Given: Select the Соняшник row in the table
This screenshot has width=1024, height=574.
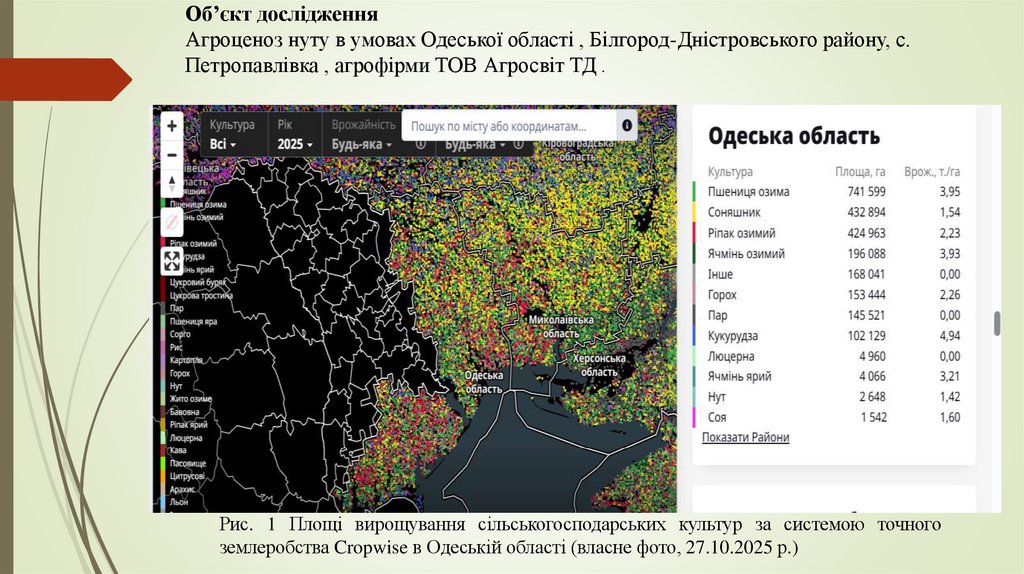Looking at the screenshot, I should (x=834, y=212).
